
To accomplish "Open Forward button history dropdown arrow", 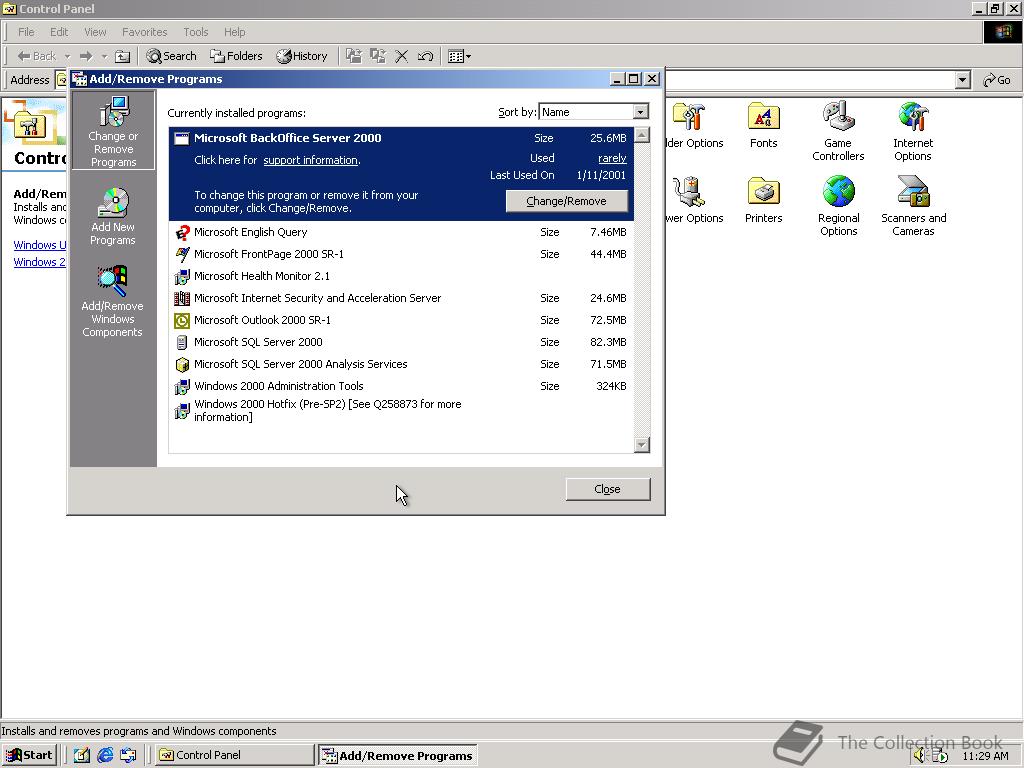I will [104, 56].
